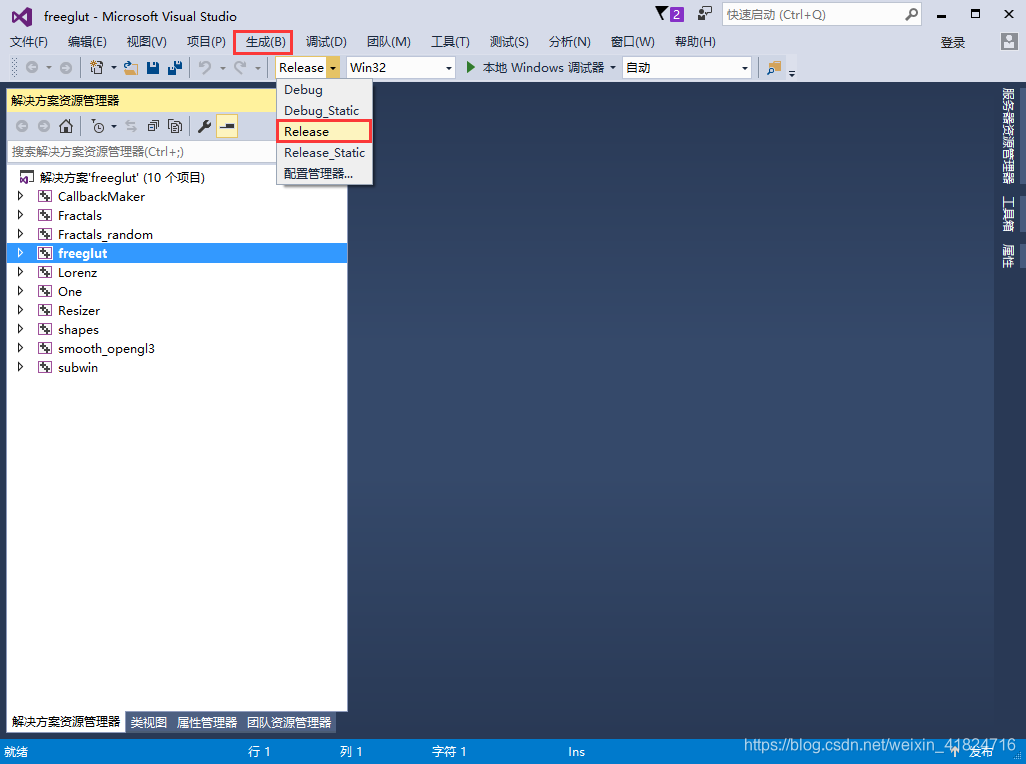
Task: Start debugging with the green play icon
Action: pos(470,67)
